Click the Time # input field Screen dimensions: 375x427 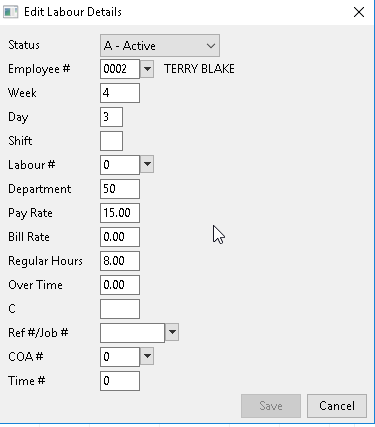(120, 381)
